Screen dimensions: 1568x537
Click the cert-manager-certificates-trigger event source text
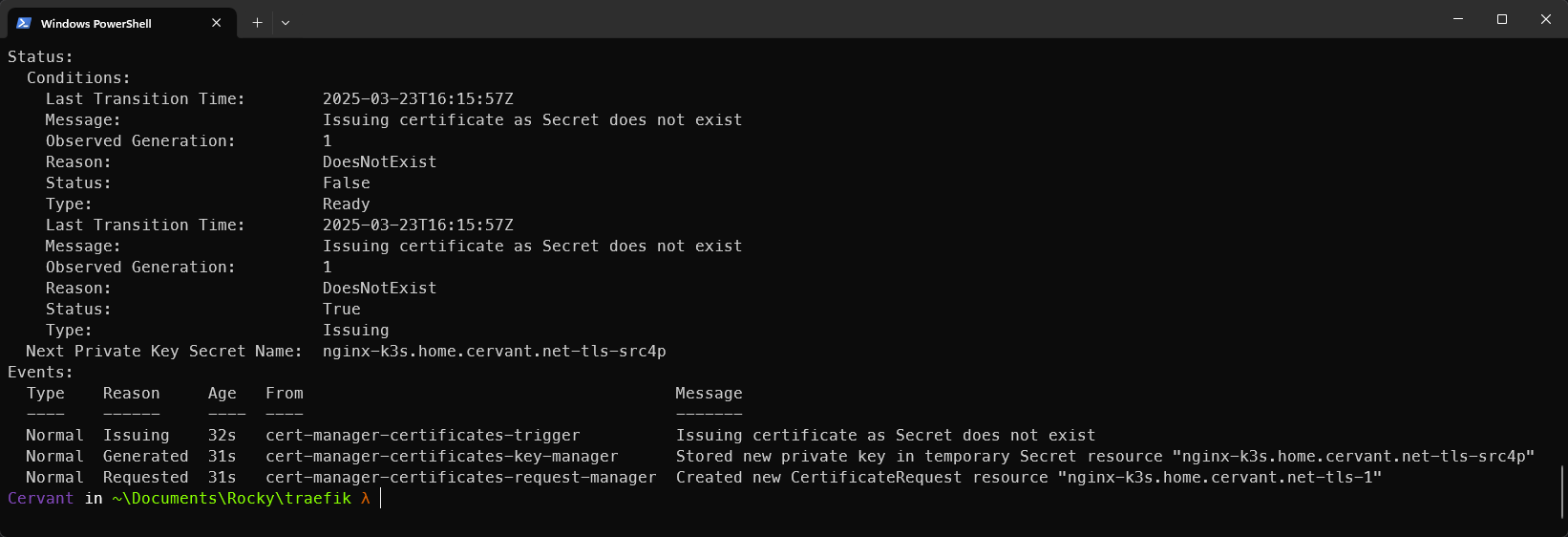coord(422,436)
